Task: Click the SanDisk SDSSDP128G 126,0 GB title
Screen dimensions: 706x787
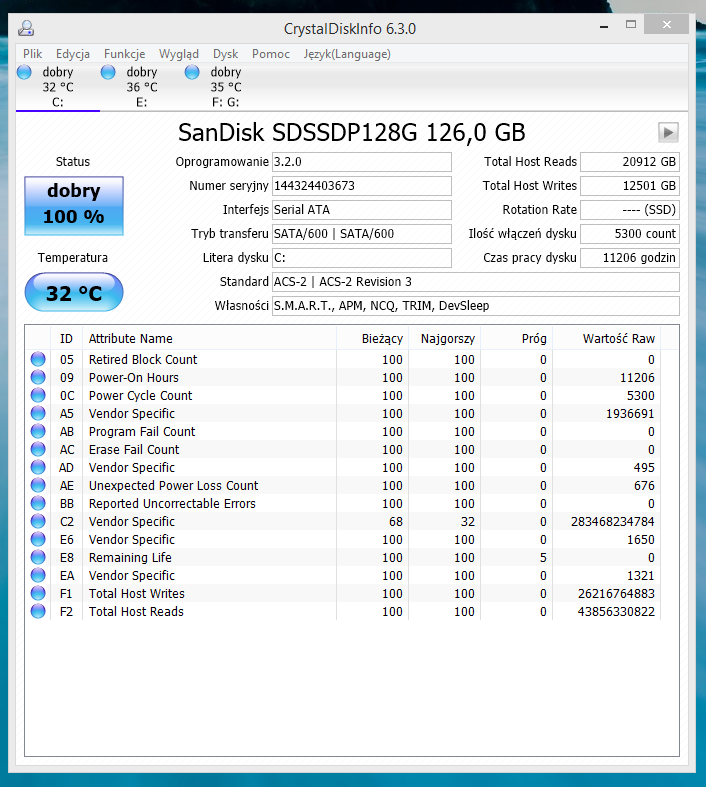Action: 352,133
